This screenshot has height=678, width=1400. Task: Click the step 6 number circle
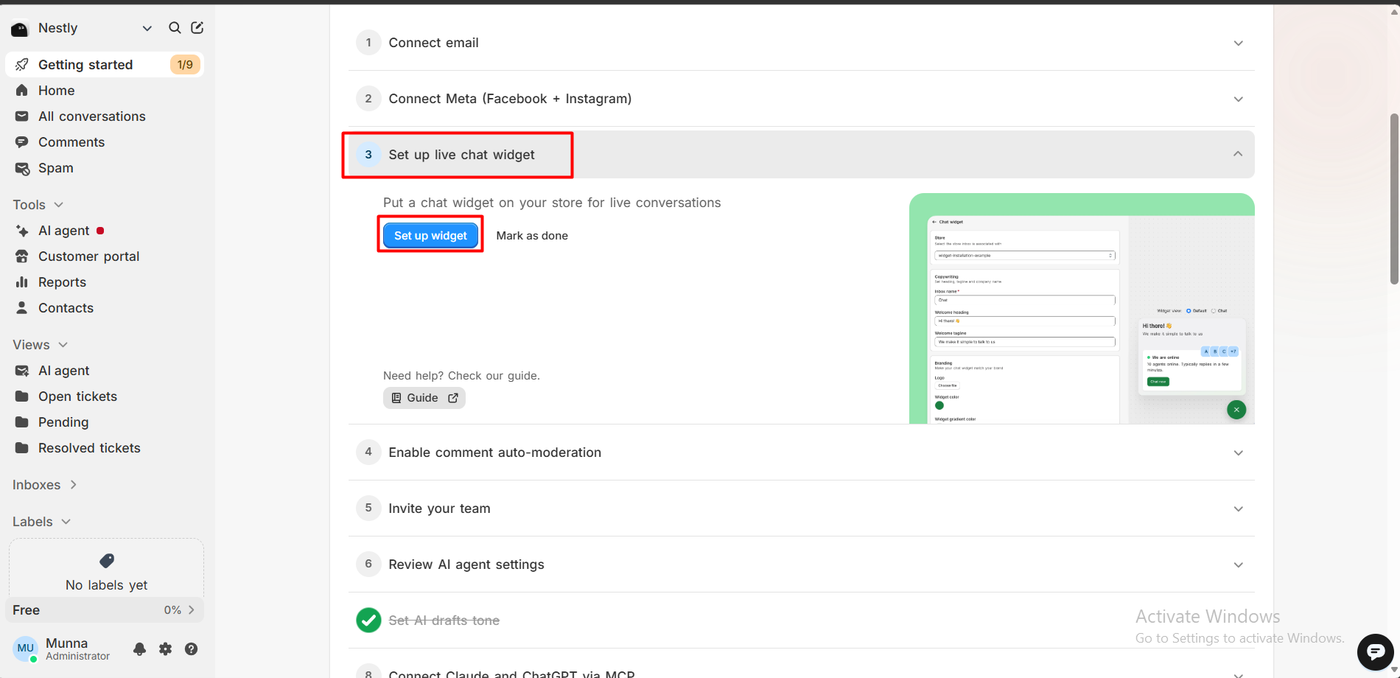click(x=368, y=564)
